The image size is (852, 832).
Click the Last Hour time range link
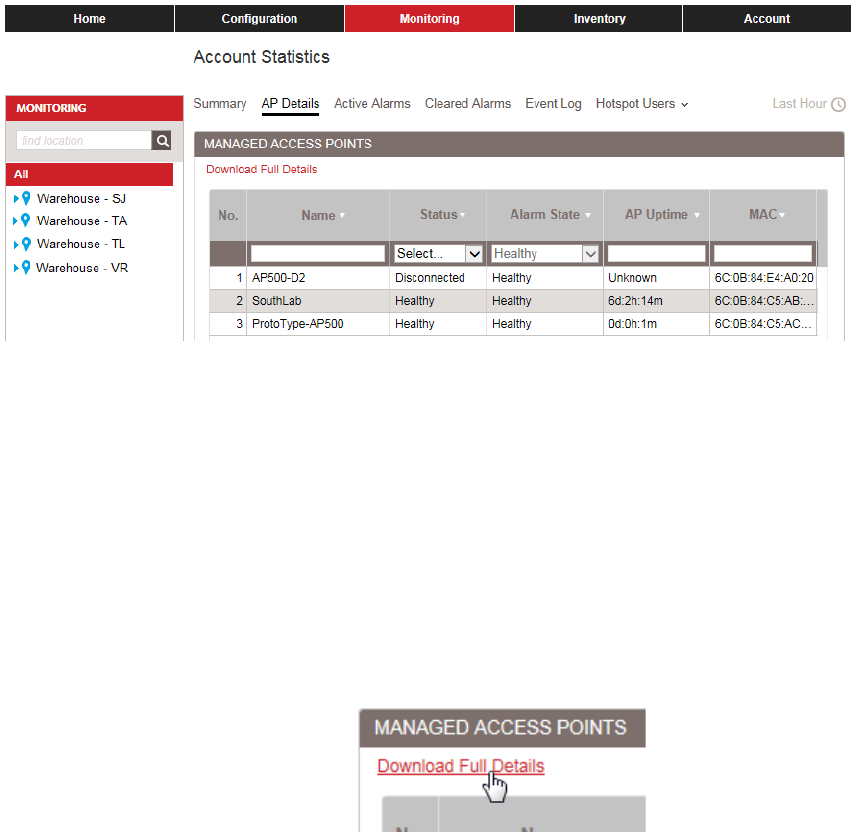tap(799, 104)
